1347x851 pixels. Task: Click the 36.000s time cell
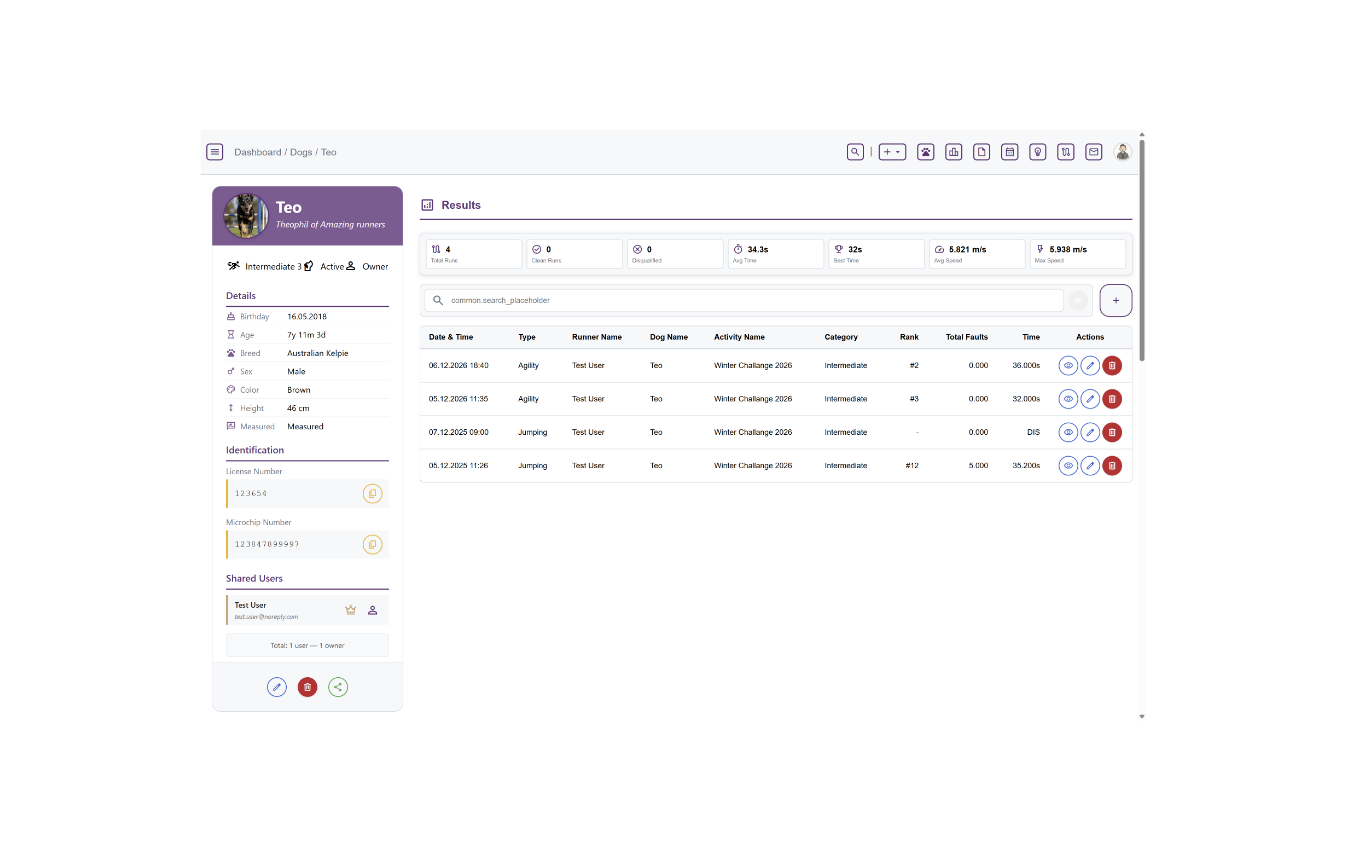coord(1026,366)
